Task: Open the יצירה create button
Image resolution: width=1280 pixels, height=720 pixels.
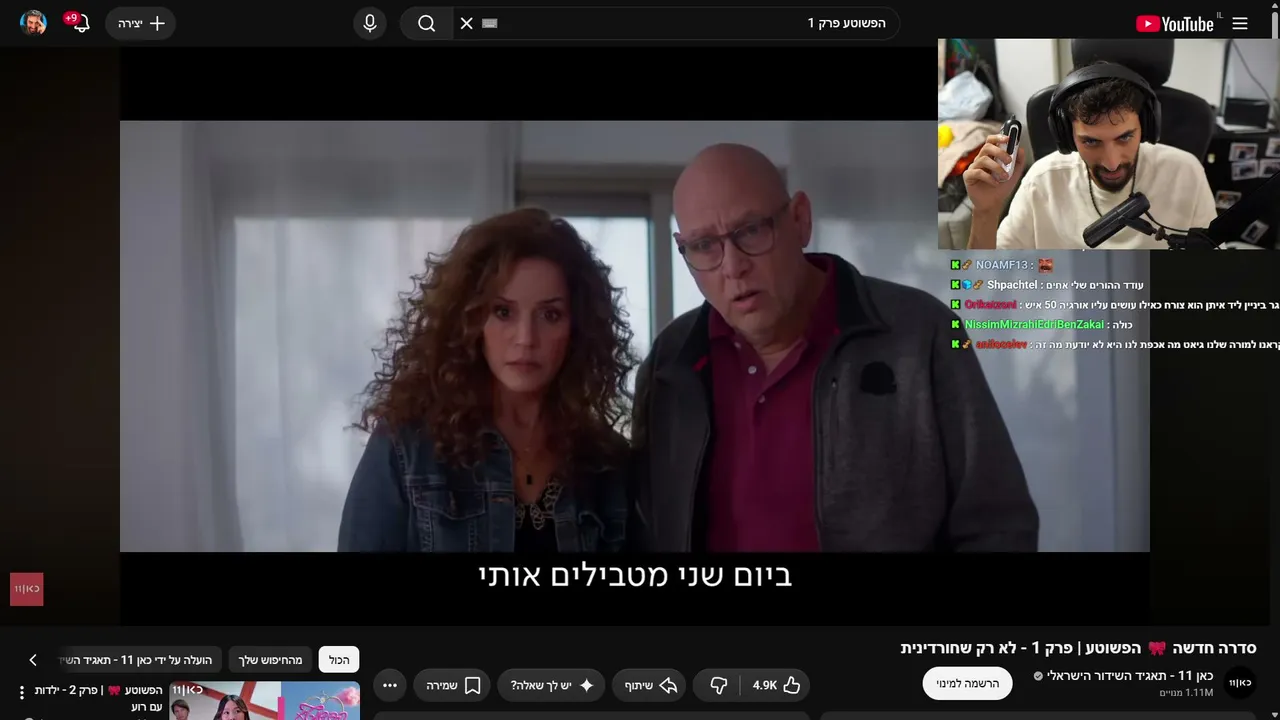Action: (x=141, y=23)
